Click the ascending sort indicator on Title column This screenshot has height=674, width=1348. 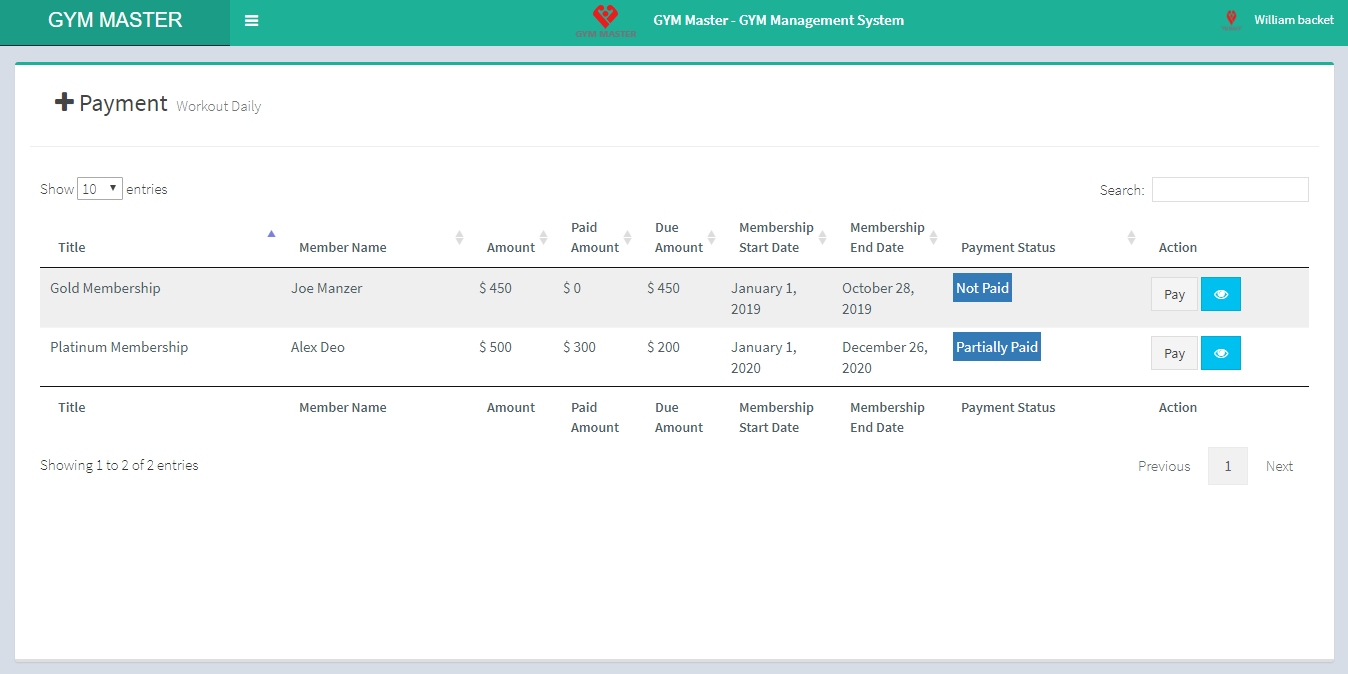pyautogui.click(x=271, y=232)
